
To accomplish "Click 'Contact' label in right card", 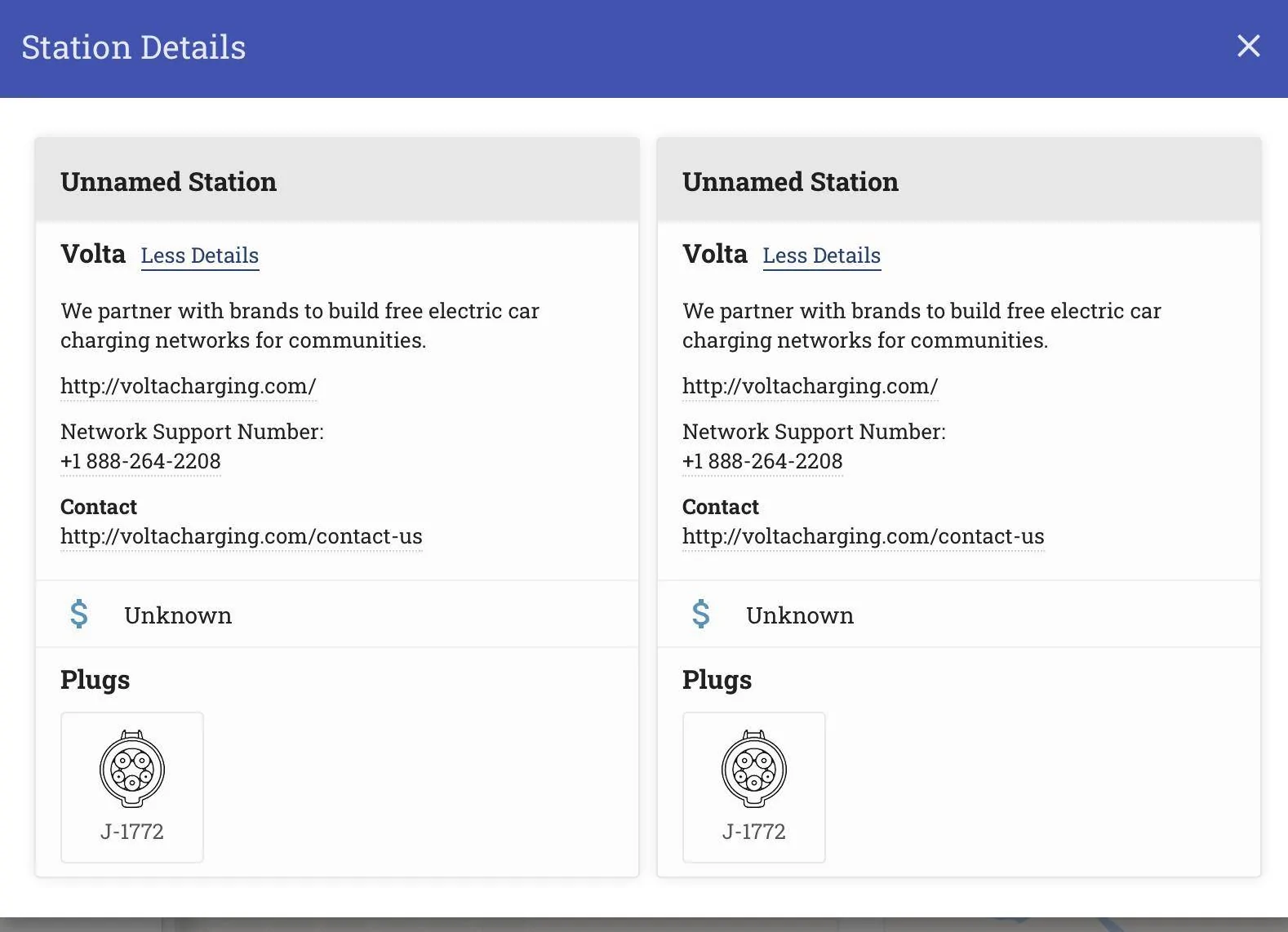I will [721, 507].
